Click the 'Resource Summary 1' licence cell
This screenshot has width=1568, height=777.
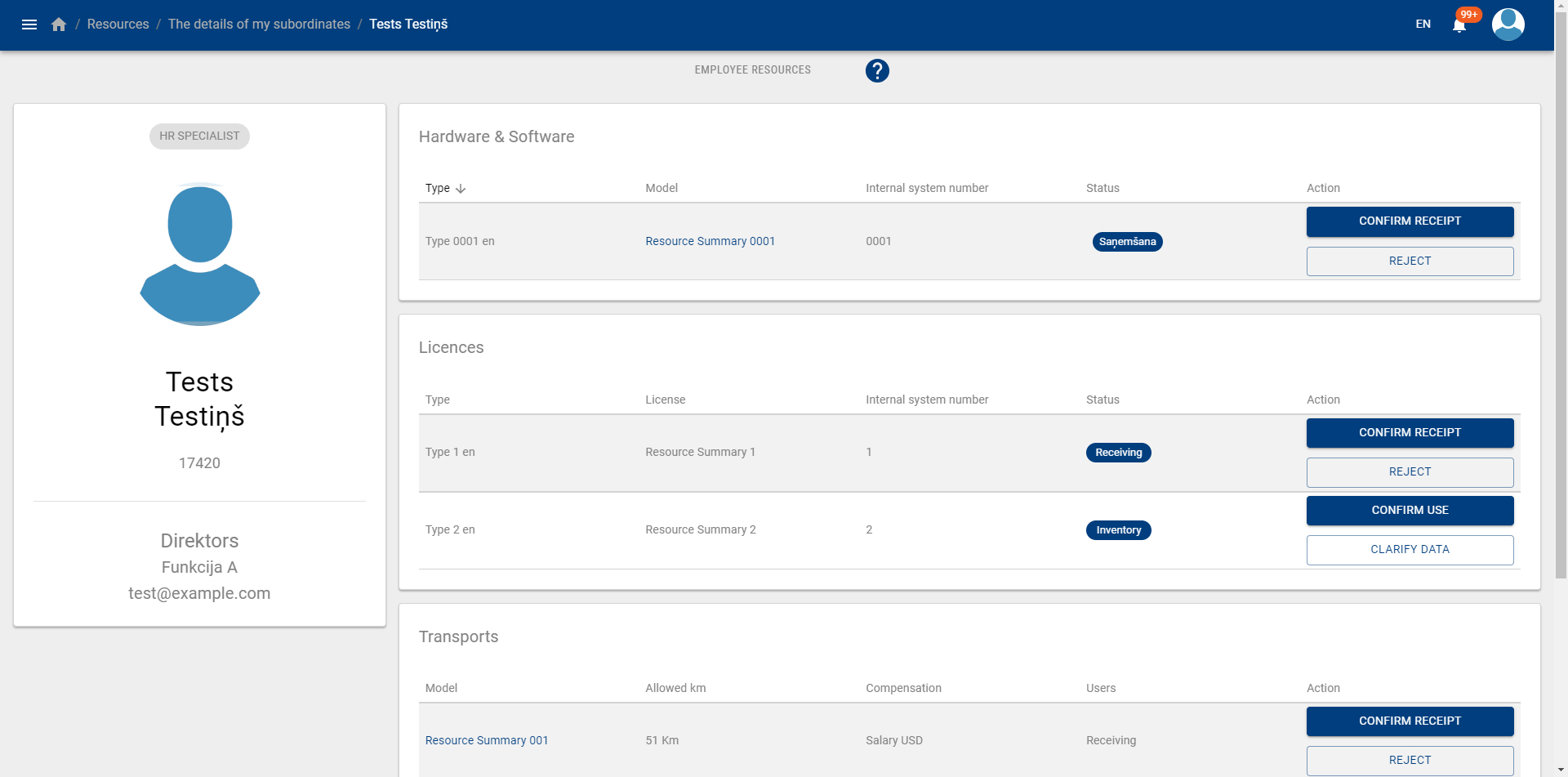click(x=700, y=453)
